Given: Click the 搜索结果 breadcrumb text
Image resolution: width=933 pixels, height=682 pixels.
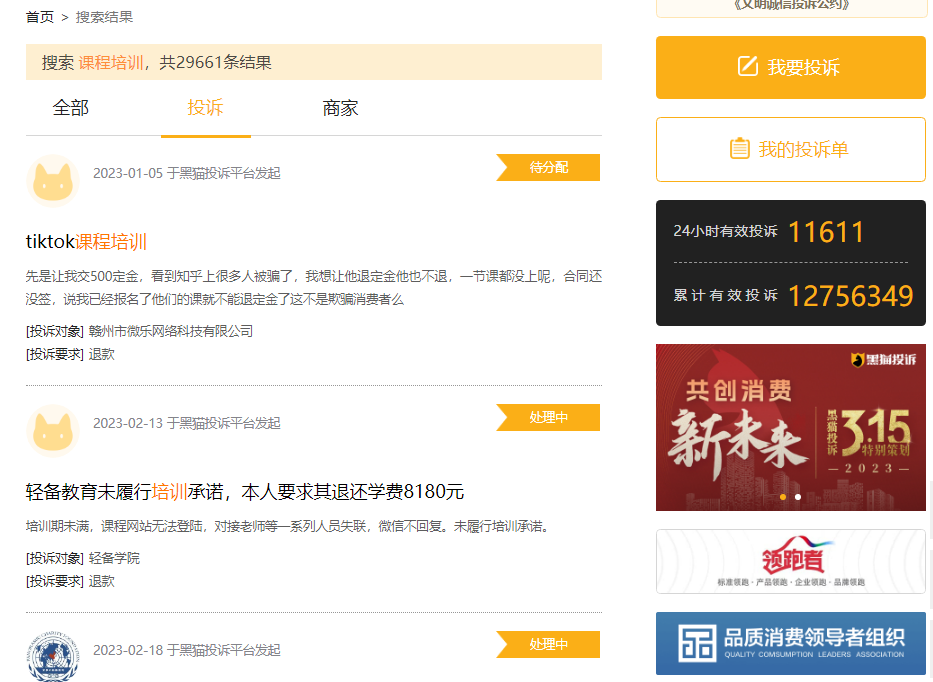Looking at the screenshot, I should (x=104, y=17).
